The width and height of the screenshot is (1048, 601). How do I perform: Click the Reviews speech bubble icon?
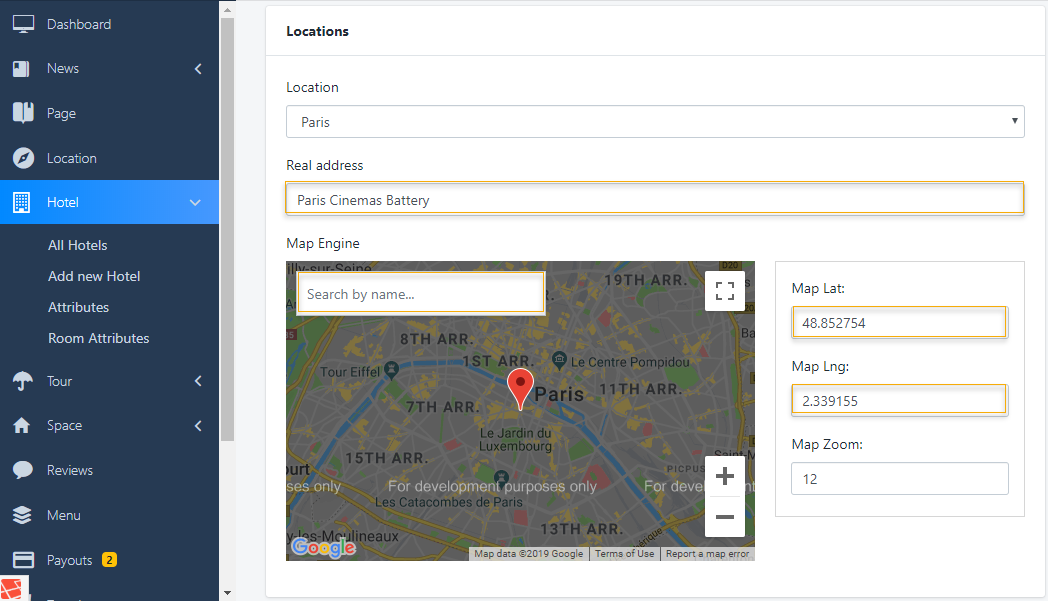pyautogui.click(x=22, y=470)
